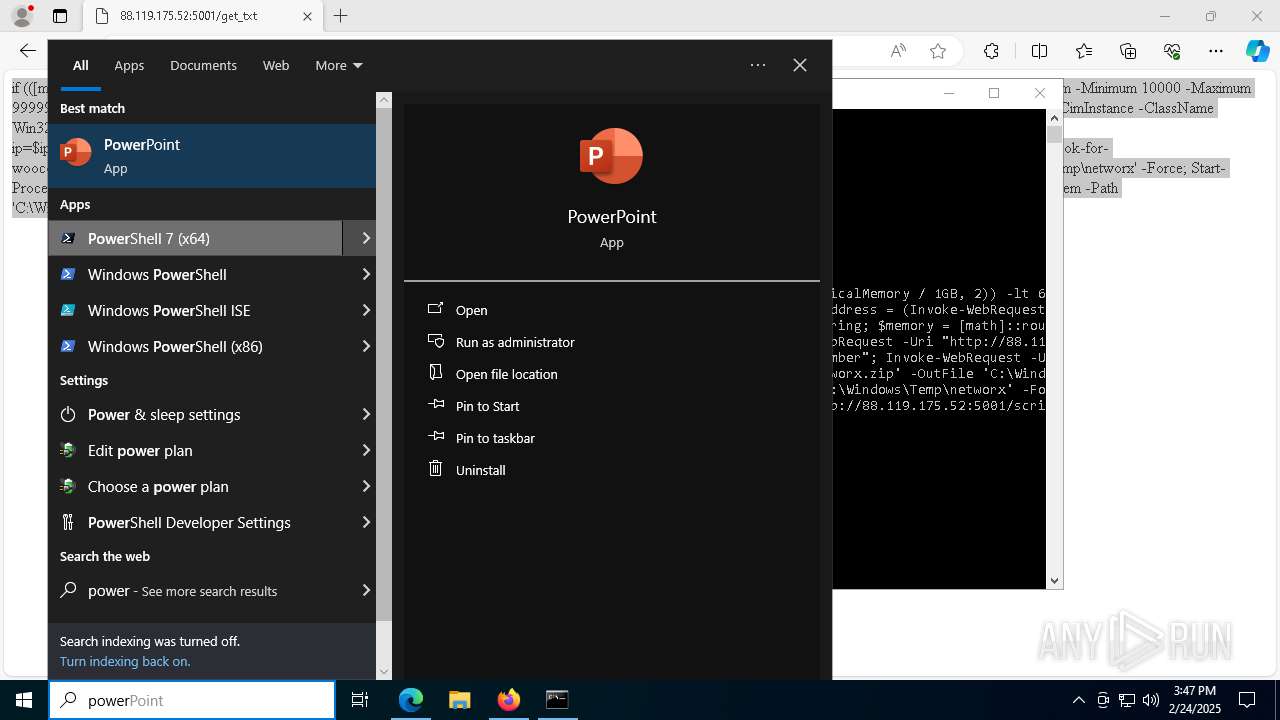Expand Windows PowerShell ISE details arrow
This screenshot has height=720, width=1280.
(366, 310)
